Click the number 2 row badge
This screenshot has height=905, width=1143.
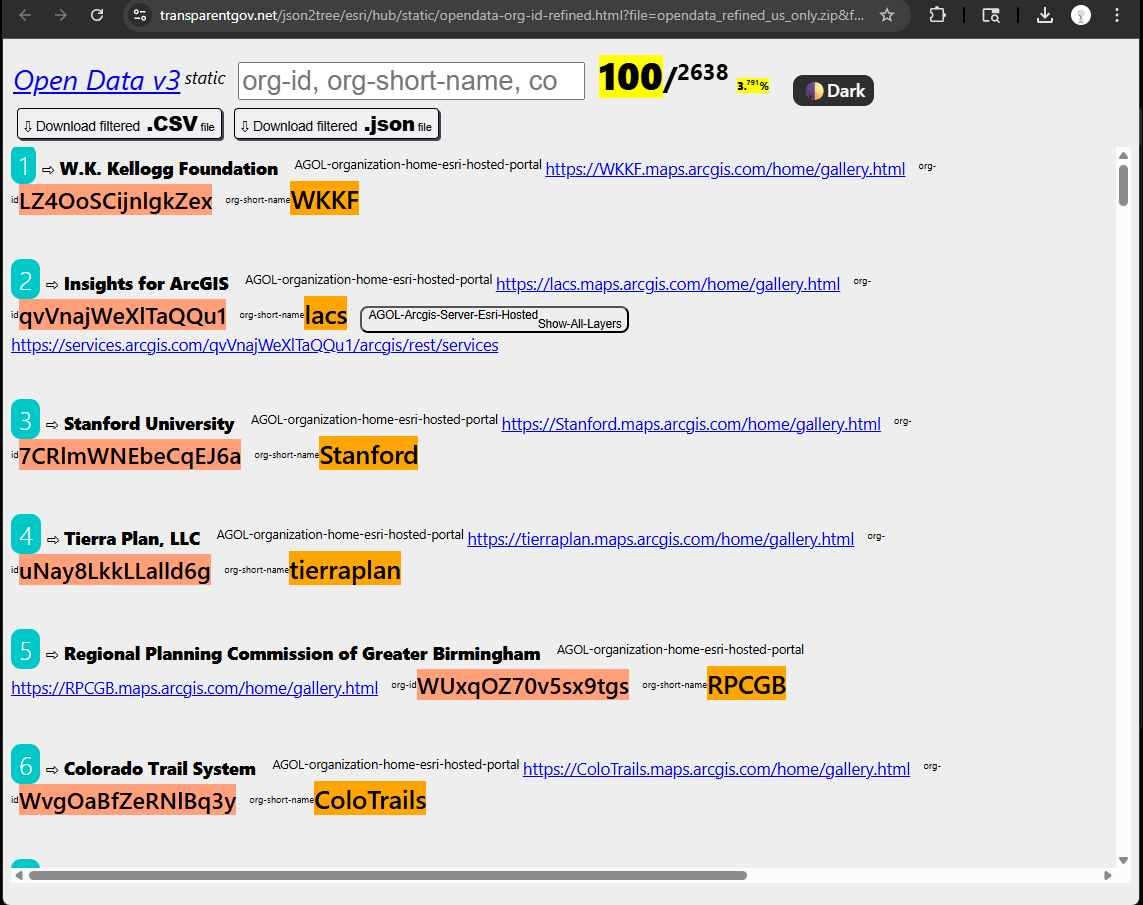coord(26,280)
